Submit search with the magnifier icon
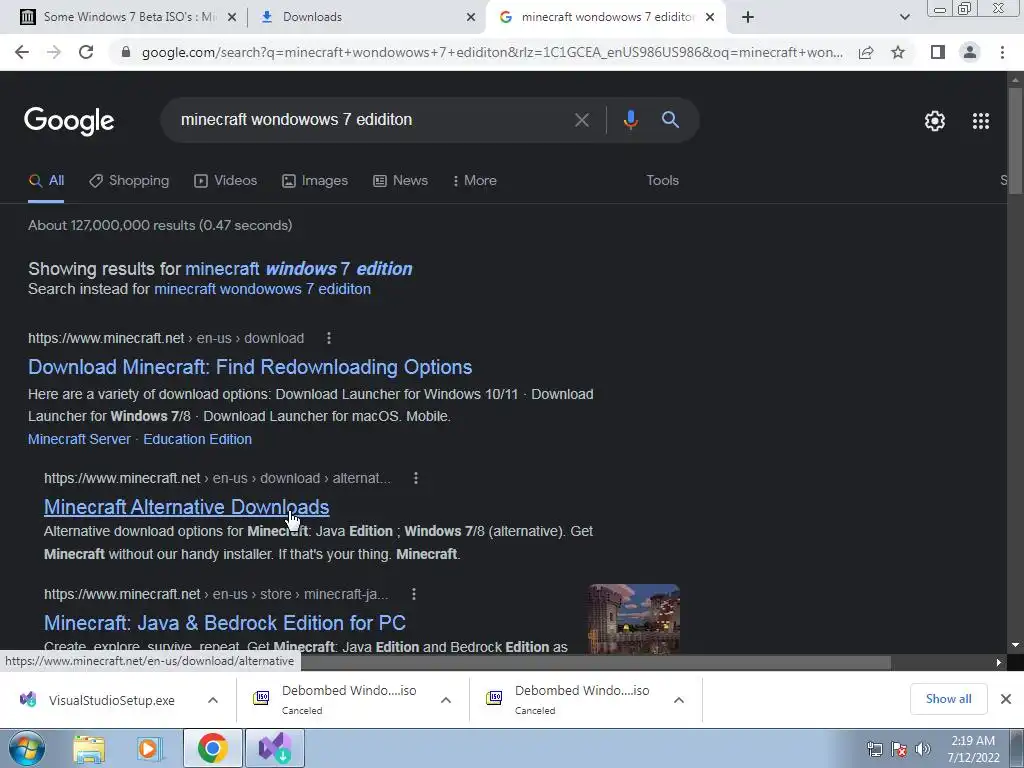Screen dimensions: 1024x768 pos(670,120)
